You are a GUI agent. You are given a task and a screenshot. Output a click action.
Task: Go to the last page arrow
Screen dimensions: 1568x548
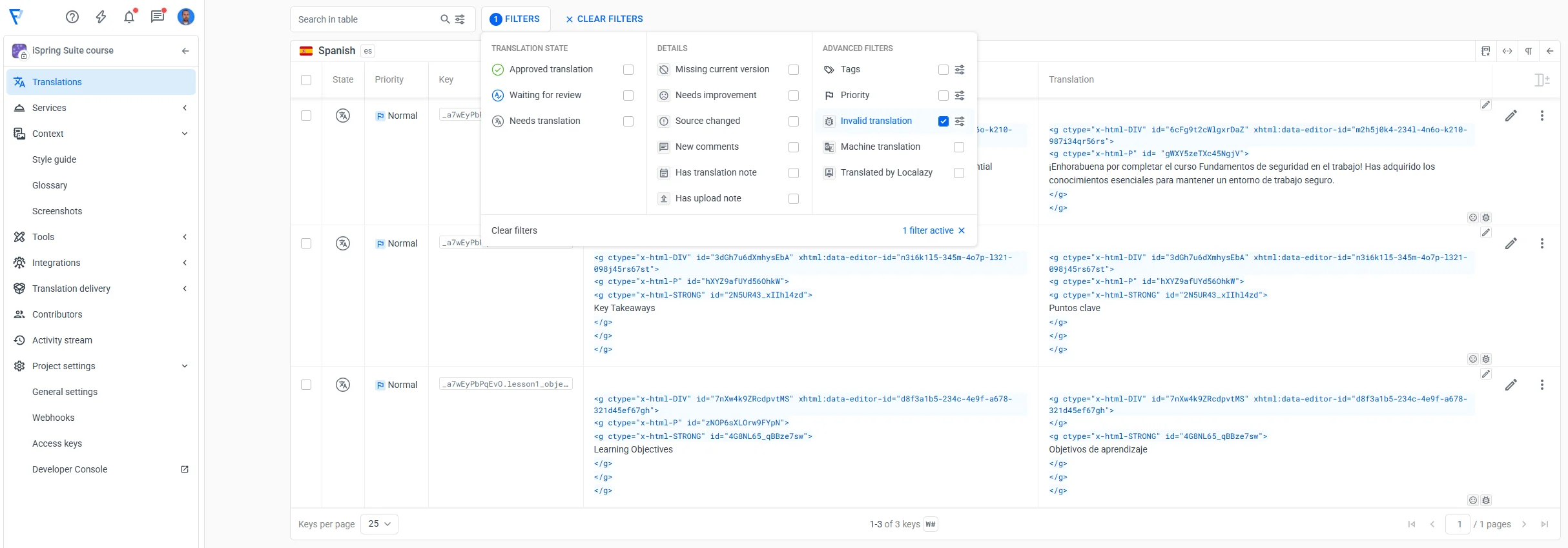(x=1545, y=524)
